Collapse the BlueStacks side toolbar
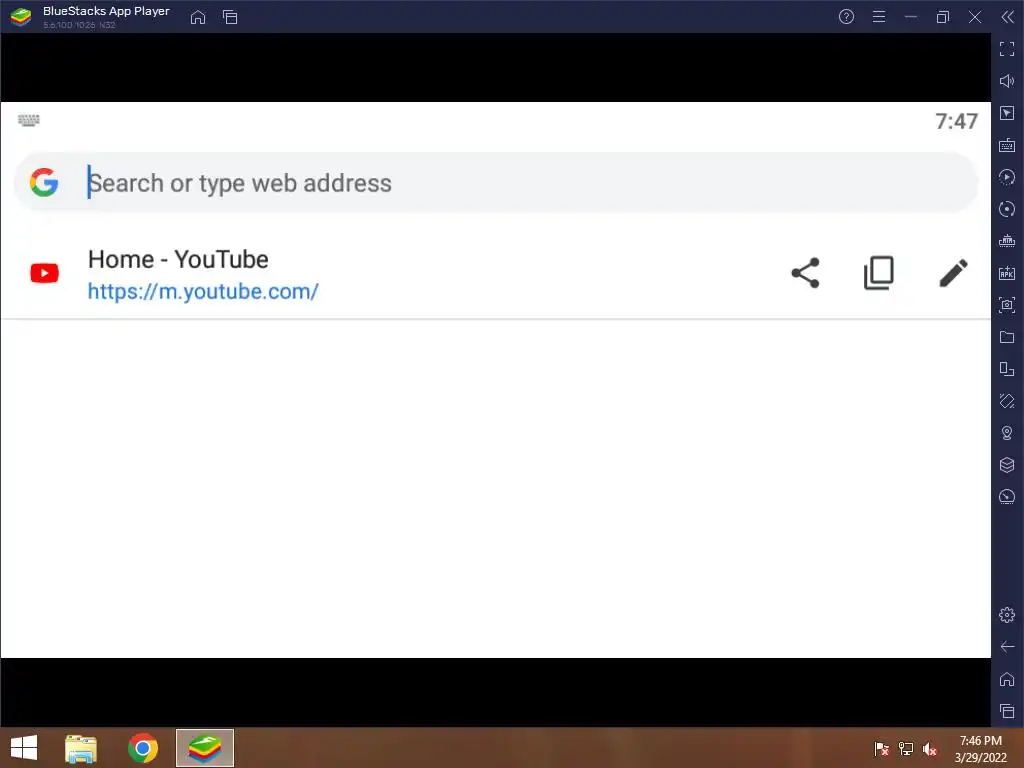Viewport: 1024px width, 768px height. 1008,17
